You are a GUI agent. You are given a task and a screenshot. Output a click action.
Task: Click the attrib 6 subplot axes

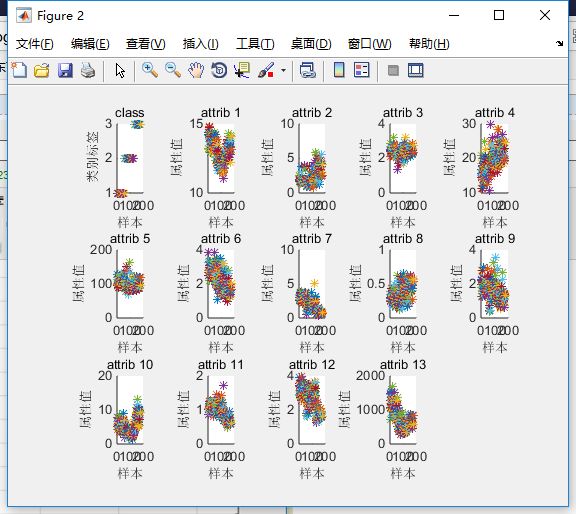point(221,284)
